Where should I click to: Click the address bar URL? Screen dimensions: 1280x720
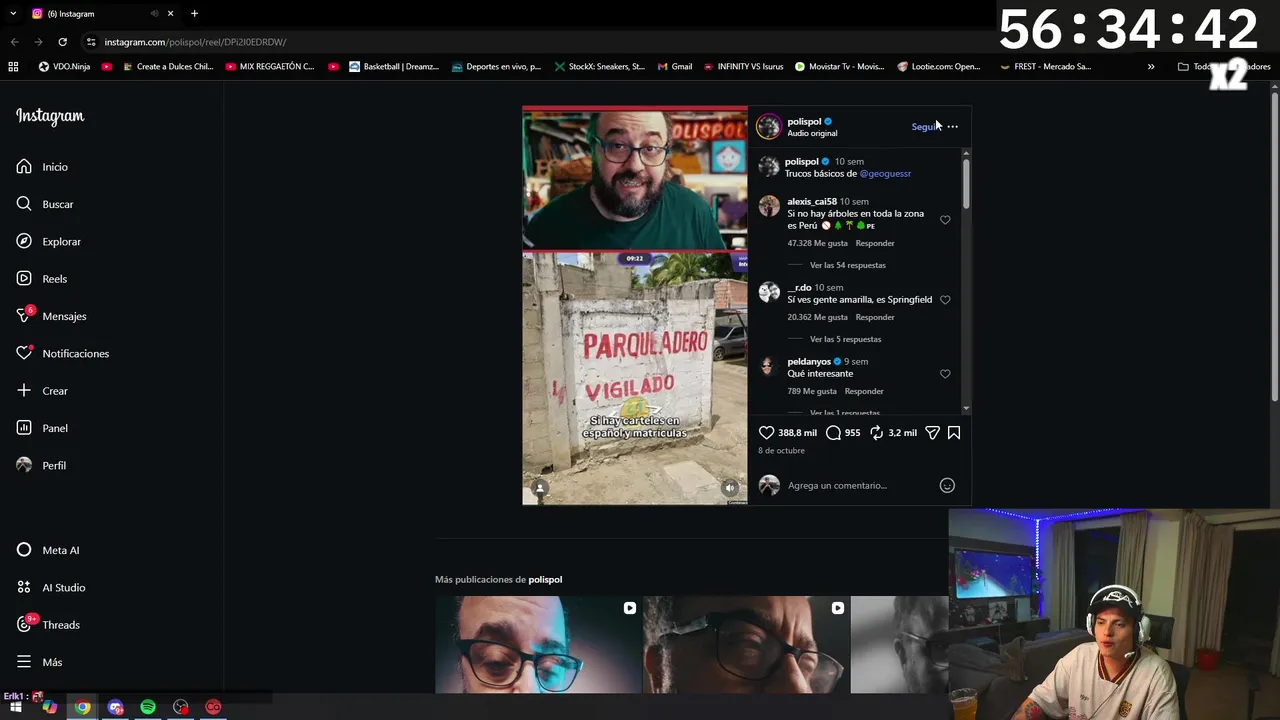(195, 42)
